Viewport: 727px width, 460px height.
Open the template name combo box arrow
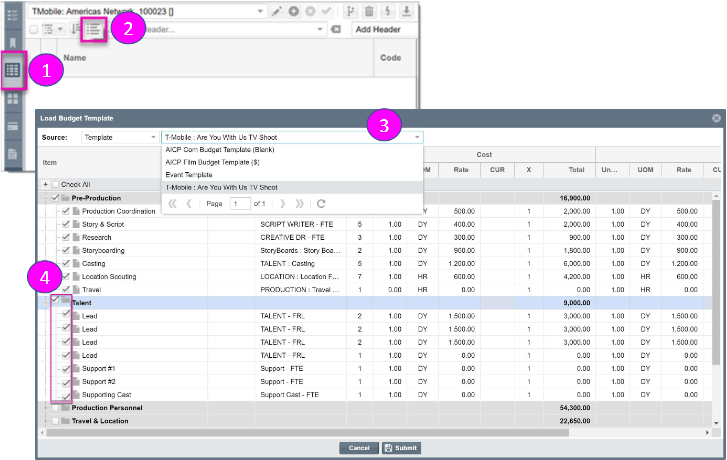[417, 137]
